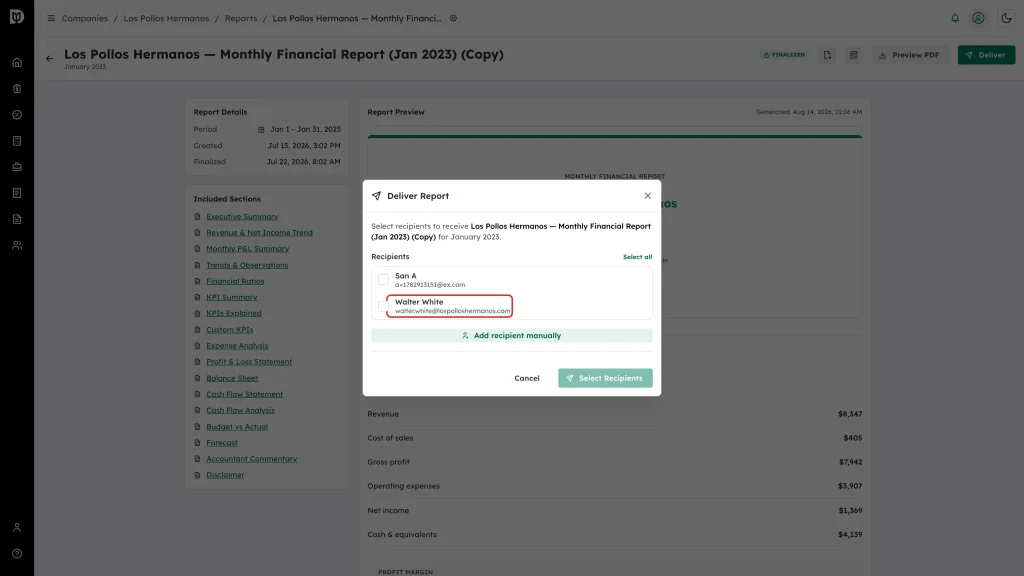
Task: Cancel the Deliver Report dialog
Action: coord(526,378)
